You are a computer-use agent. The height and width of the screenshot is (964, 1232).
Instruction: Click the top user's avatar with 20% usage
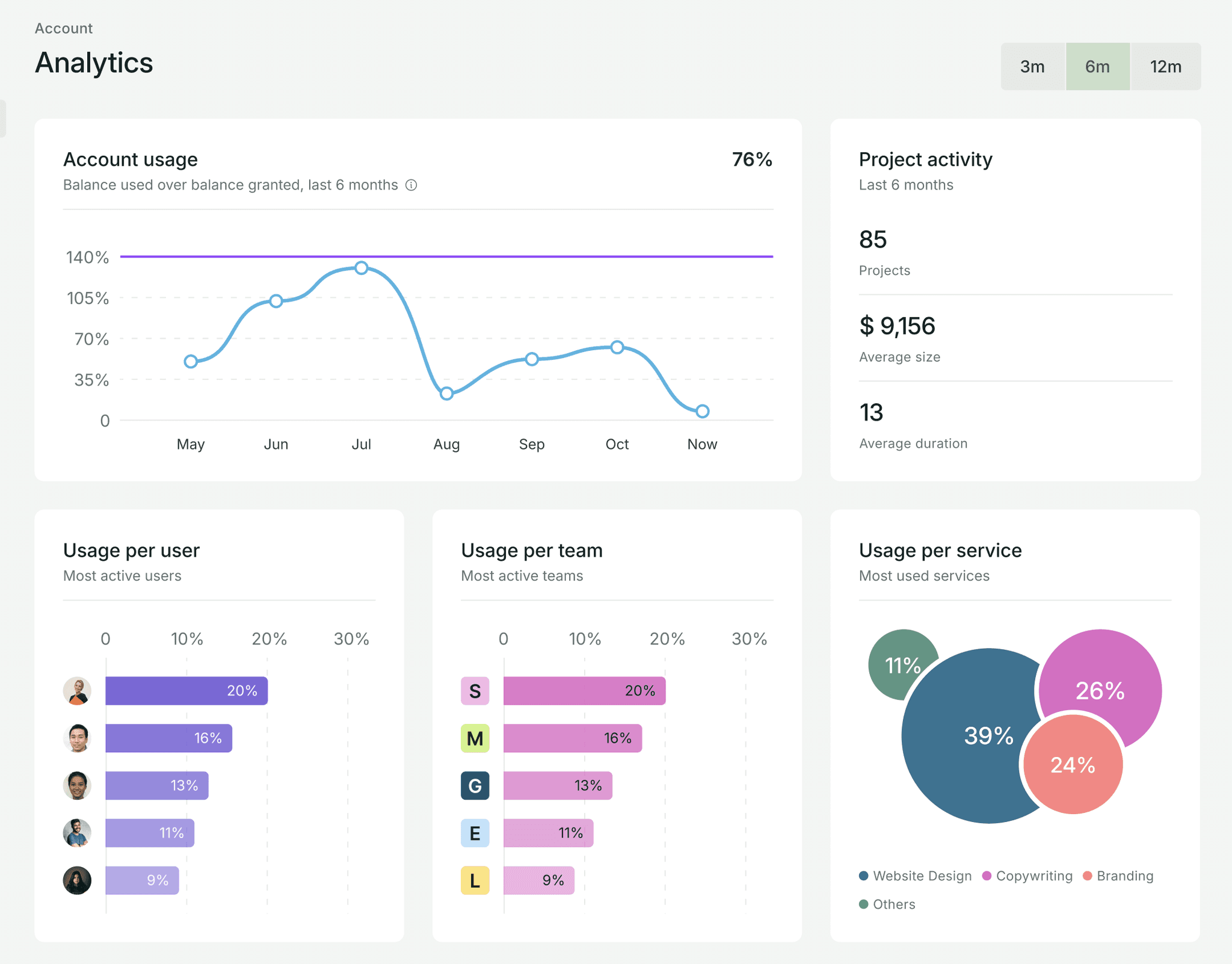click(77, 691)
